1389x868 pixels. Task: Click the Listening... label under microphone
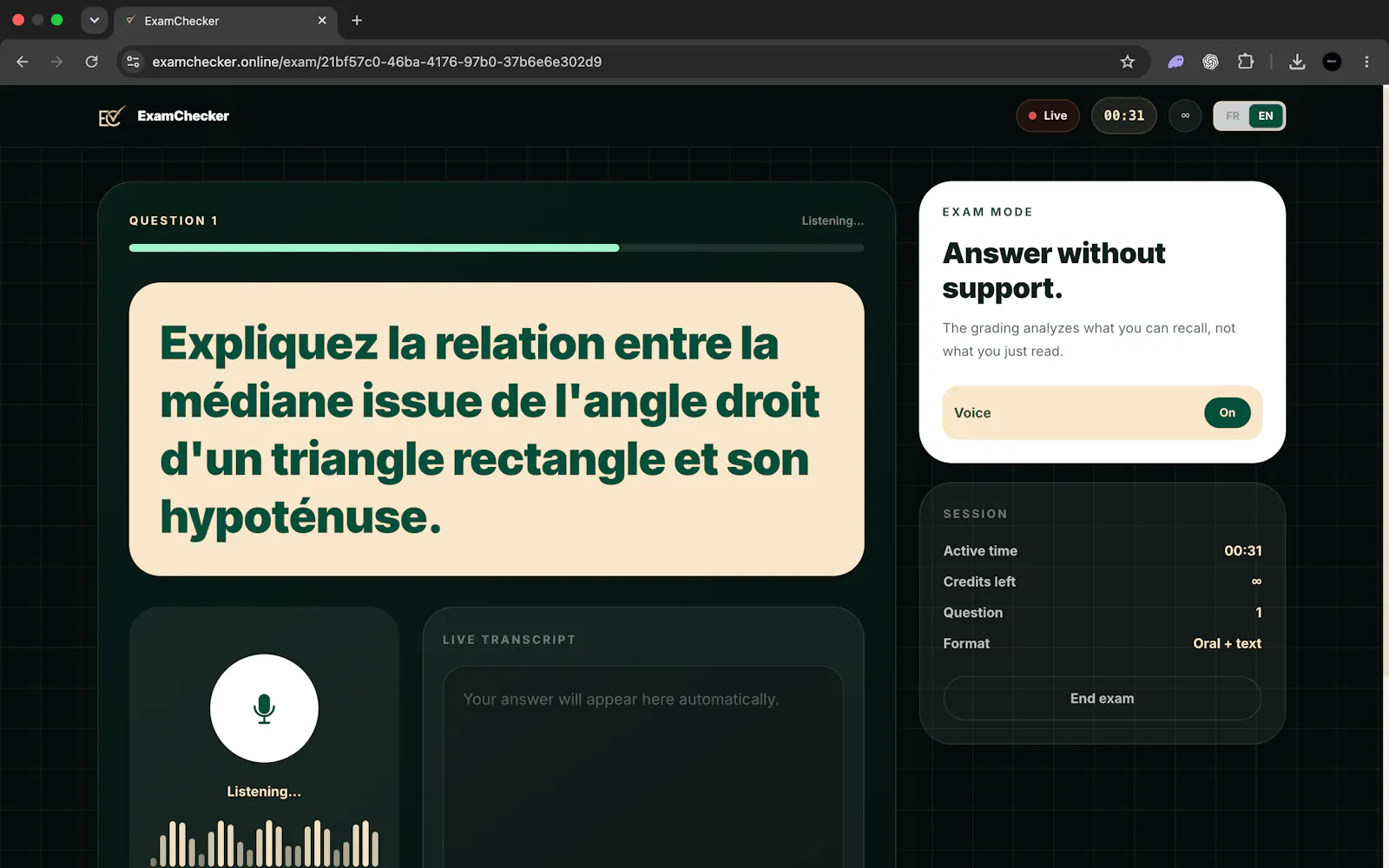point(264,792)
